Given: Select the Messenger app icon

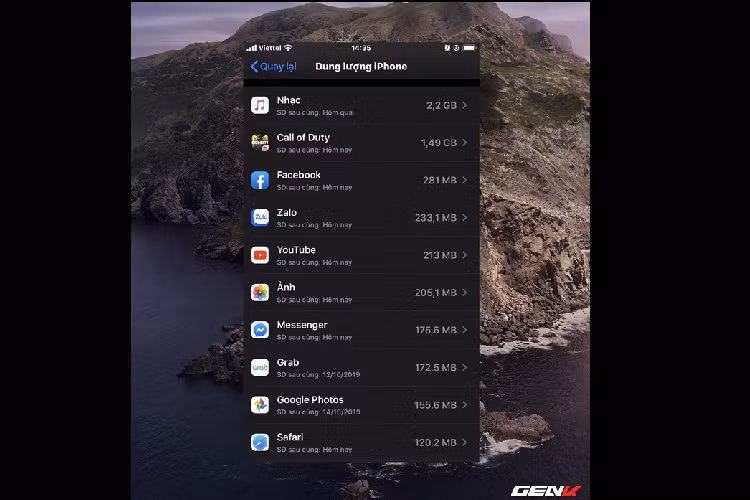Looking at the screenshot, I should click(x=260, y=330).
